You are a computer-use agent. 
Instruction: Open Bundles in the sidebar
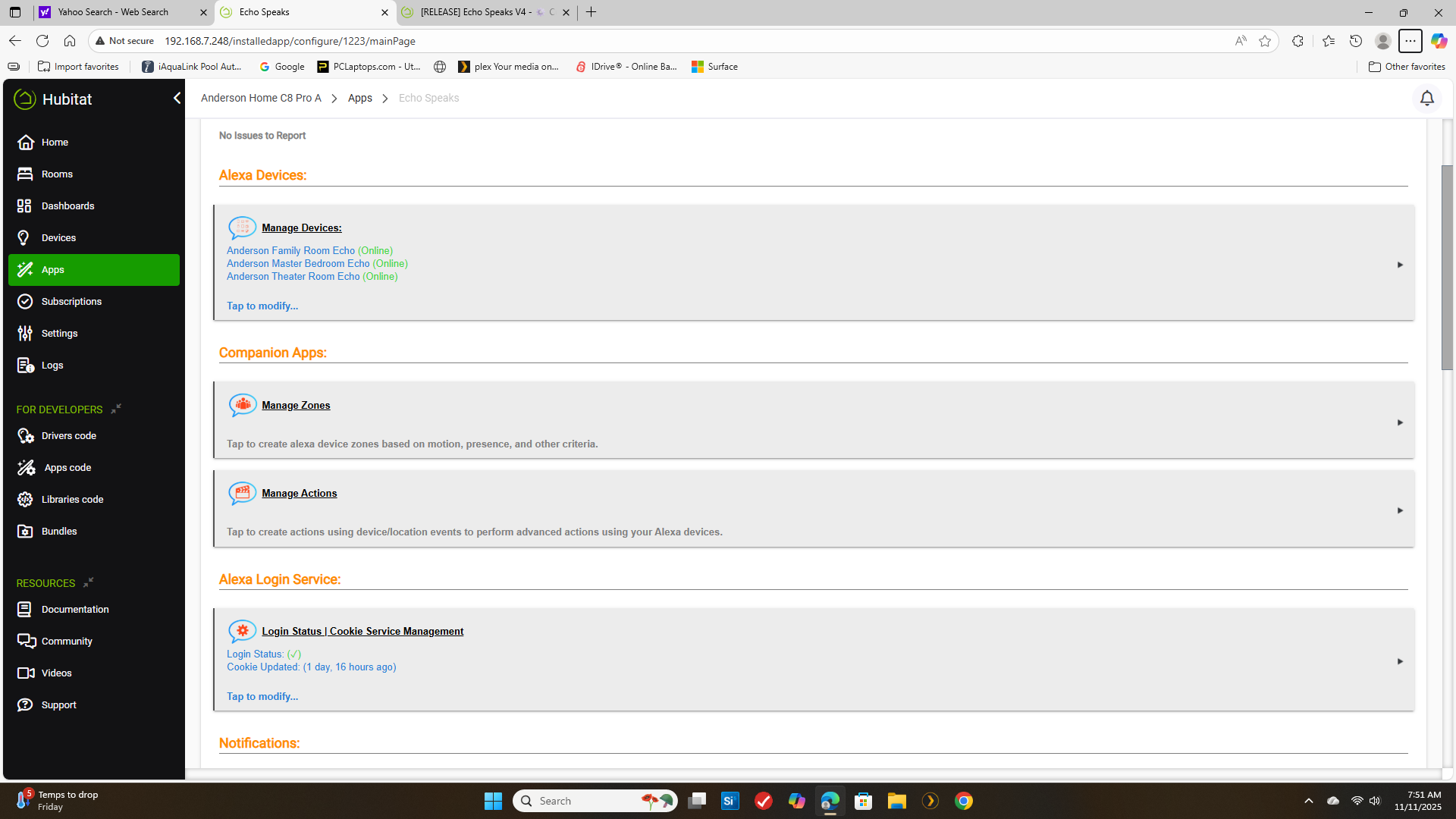59,532
